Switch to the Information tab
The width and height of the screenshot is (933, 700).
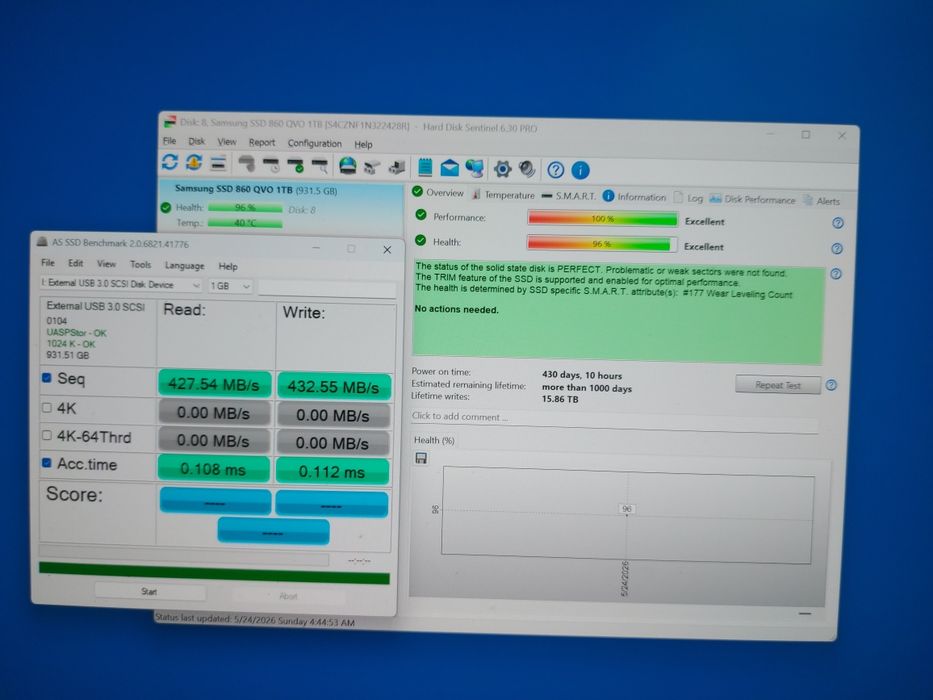[x=634, y=196]
